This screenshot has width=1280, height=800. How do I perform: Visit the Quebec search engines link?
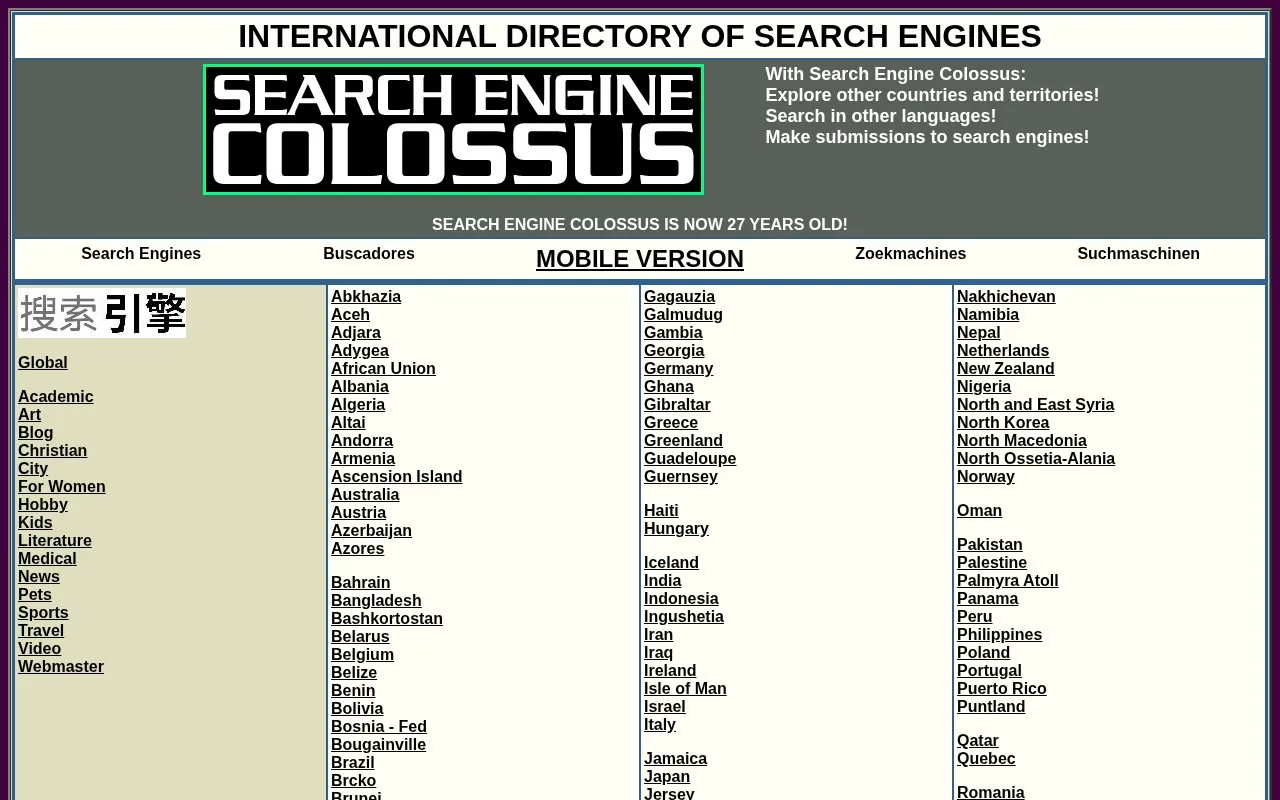(x=986, y=759)
